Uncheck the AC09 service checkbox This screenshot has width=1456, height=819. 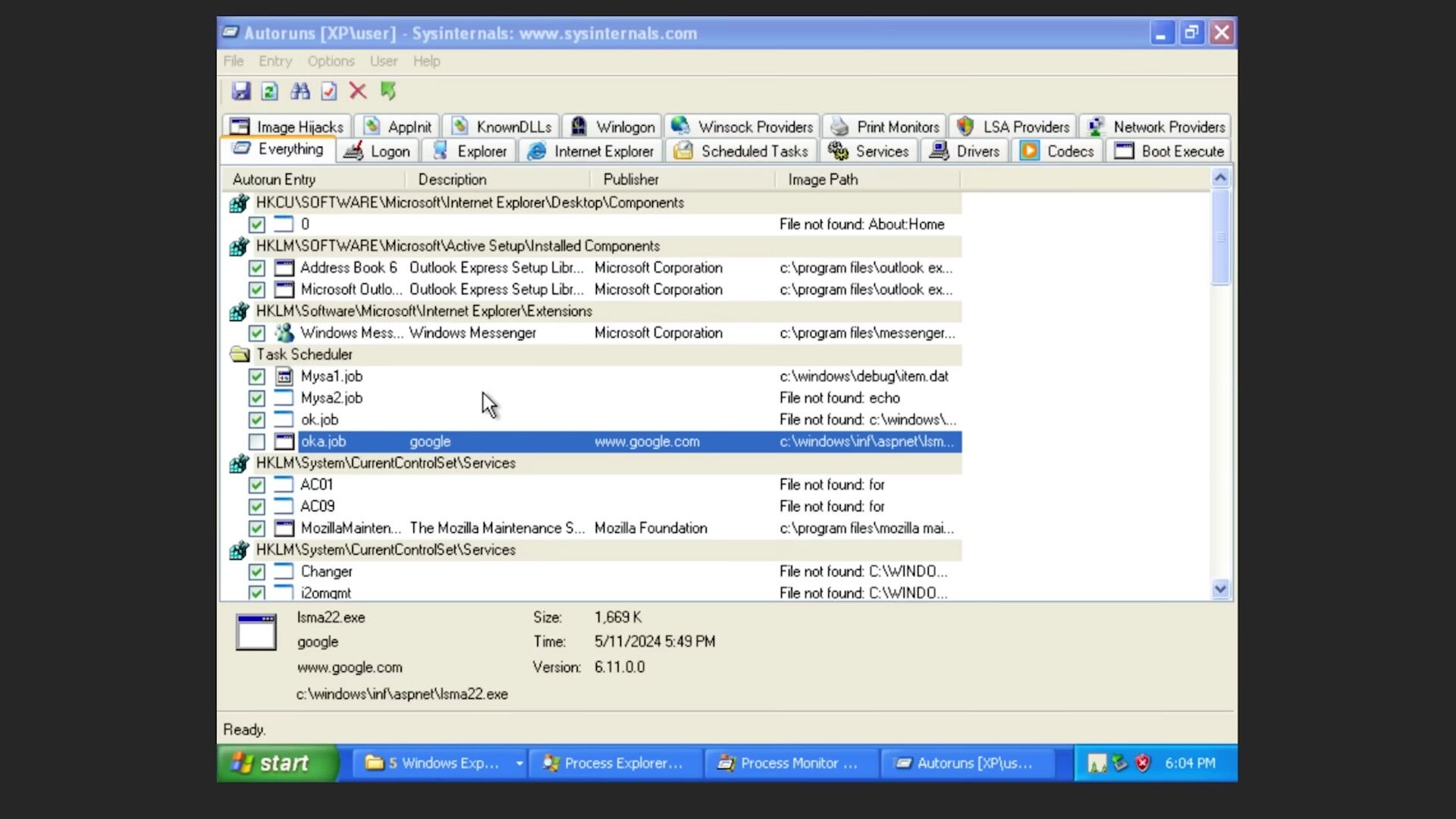pyautogui.click(x=257, y=507)
